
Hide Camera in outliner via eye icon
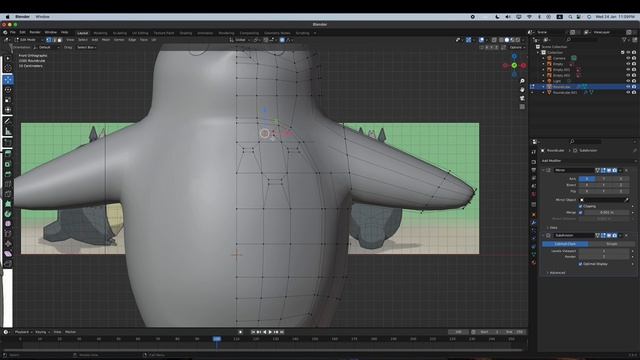(x=628, y=58)
